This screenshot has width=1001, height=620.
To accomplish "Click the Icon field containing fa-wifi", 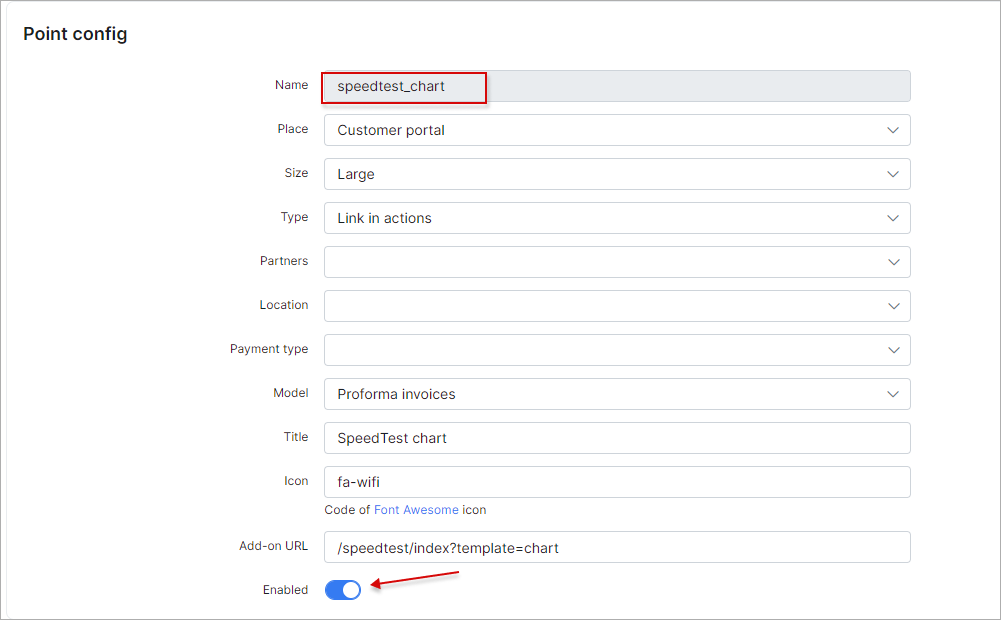I will [x=617, y=483].
